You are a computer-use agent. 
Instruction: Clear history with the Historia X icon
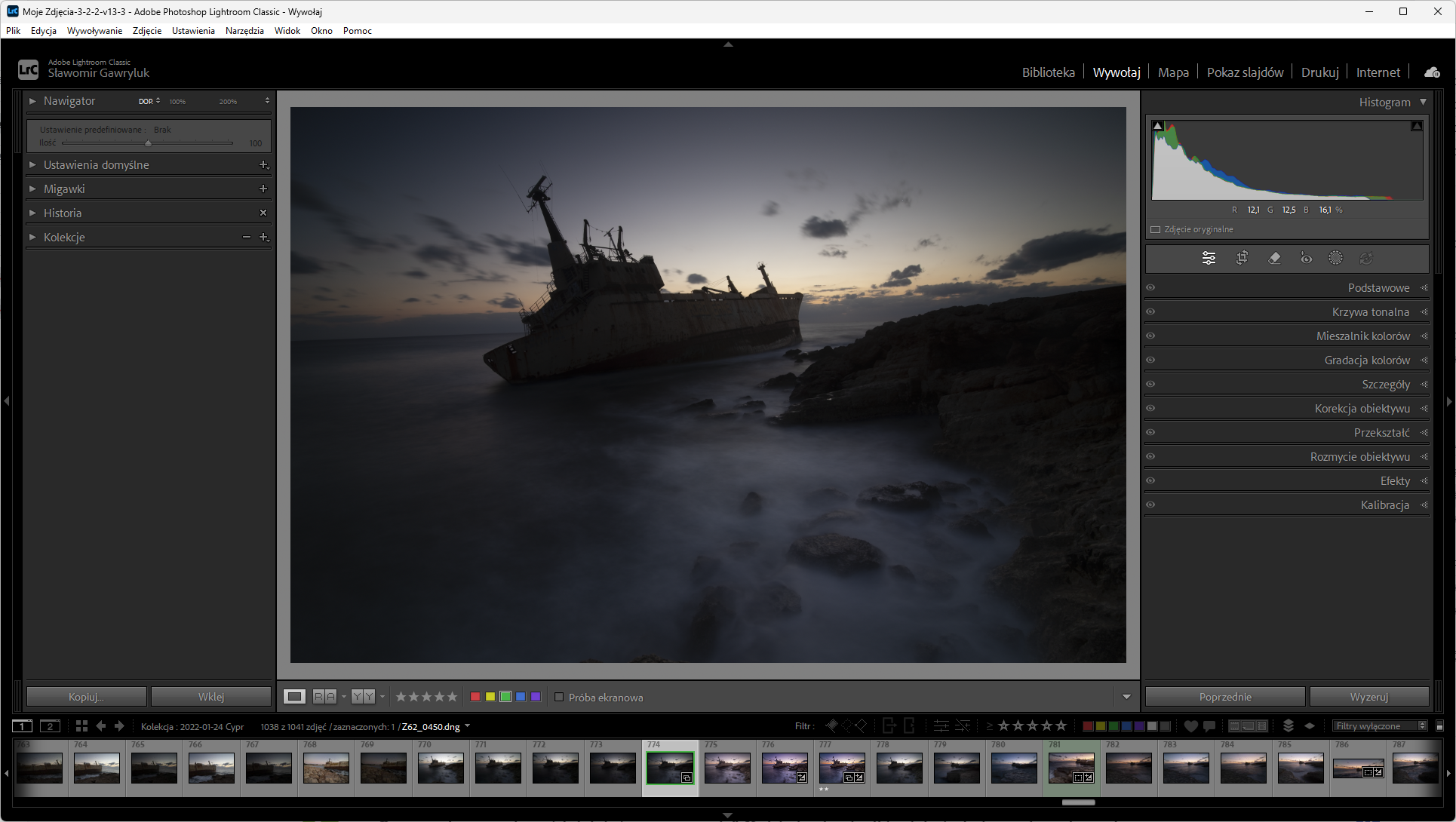(x=263, y=213)
